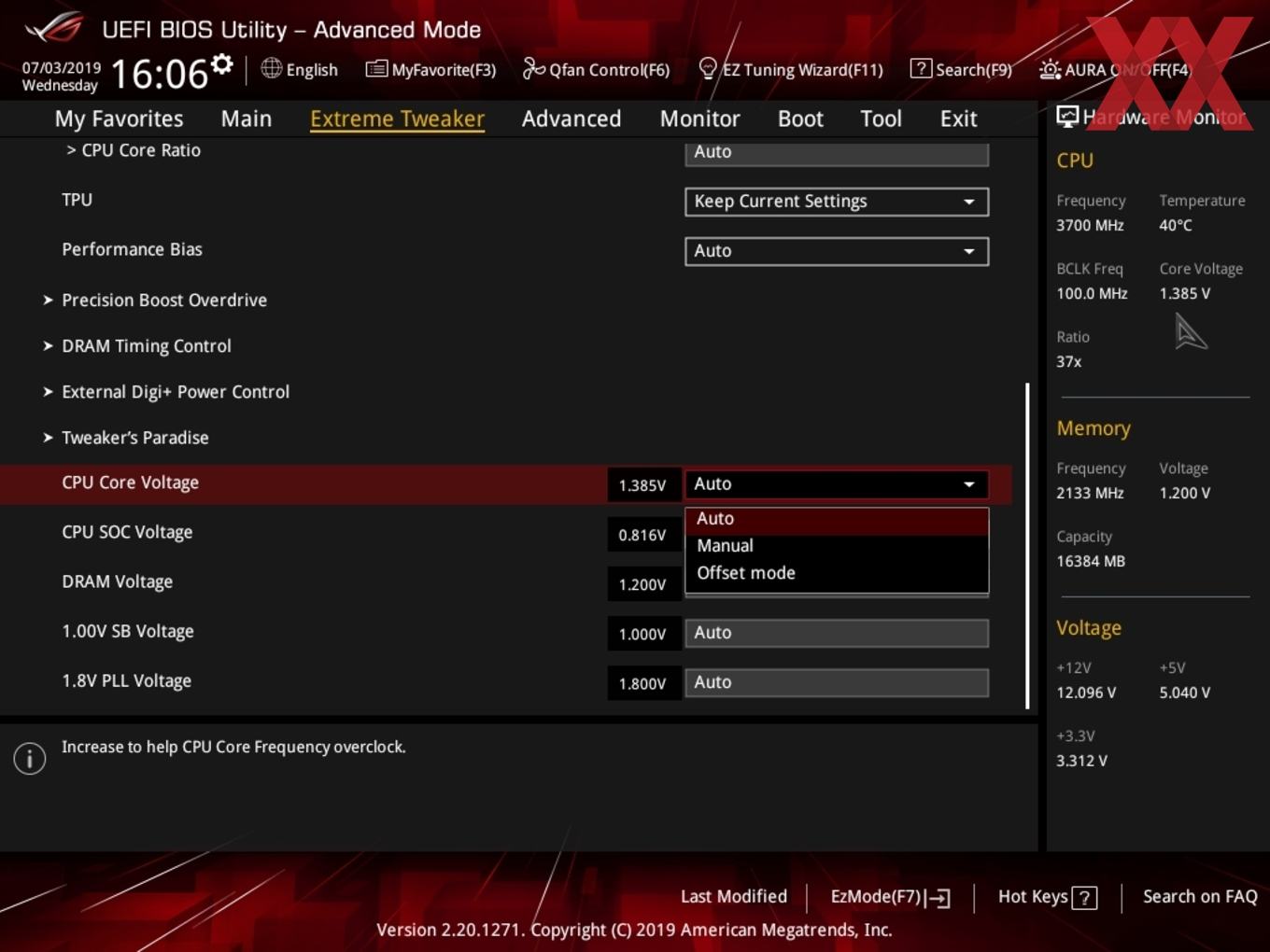Click the 0.816V SOC voltage readout

tap(642, 535)
